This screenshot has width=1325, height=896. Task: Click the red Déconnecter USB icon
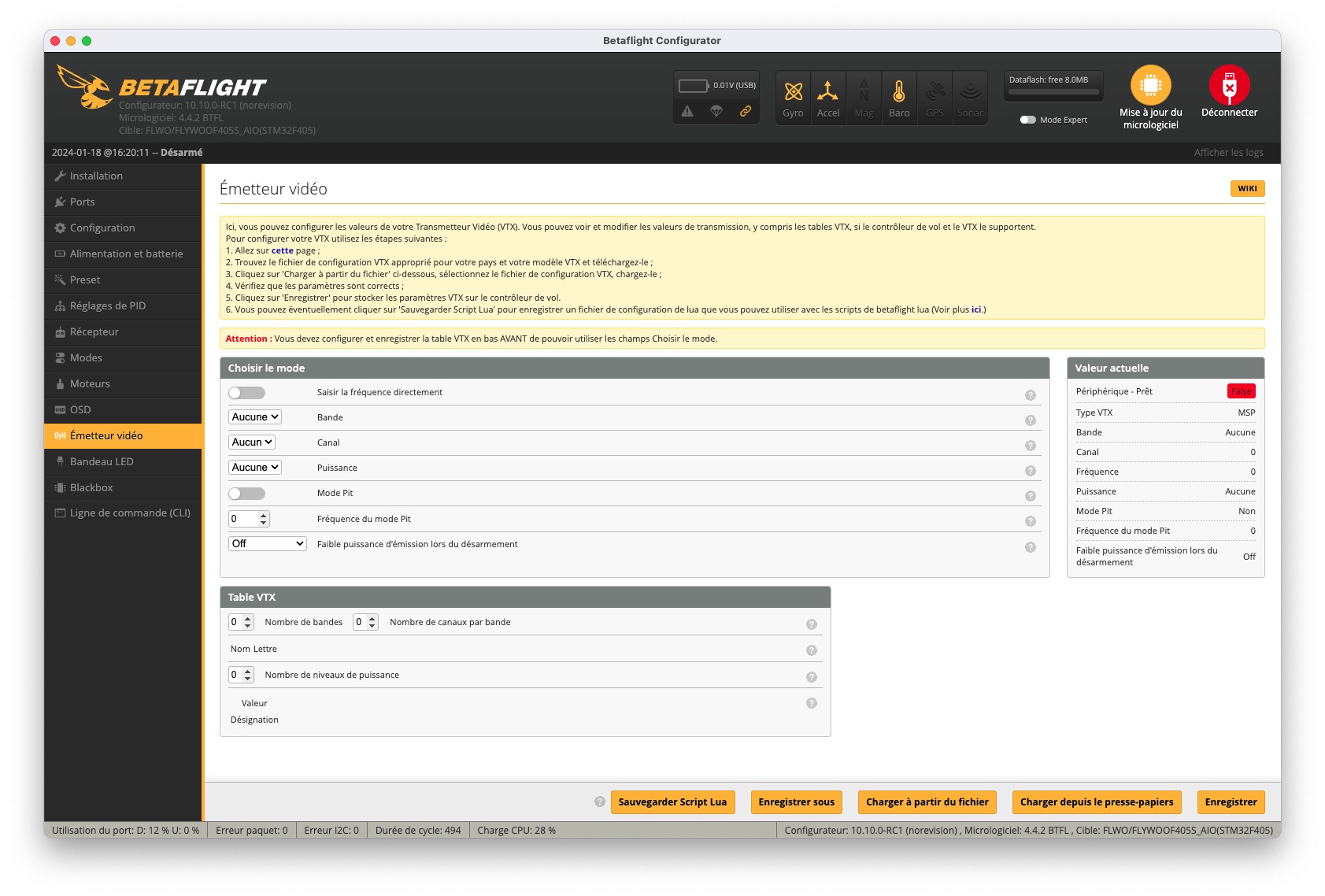pos(1229,85)
